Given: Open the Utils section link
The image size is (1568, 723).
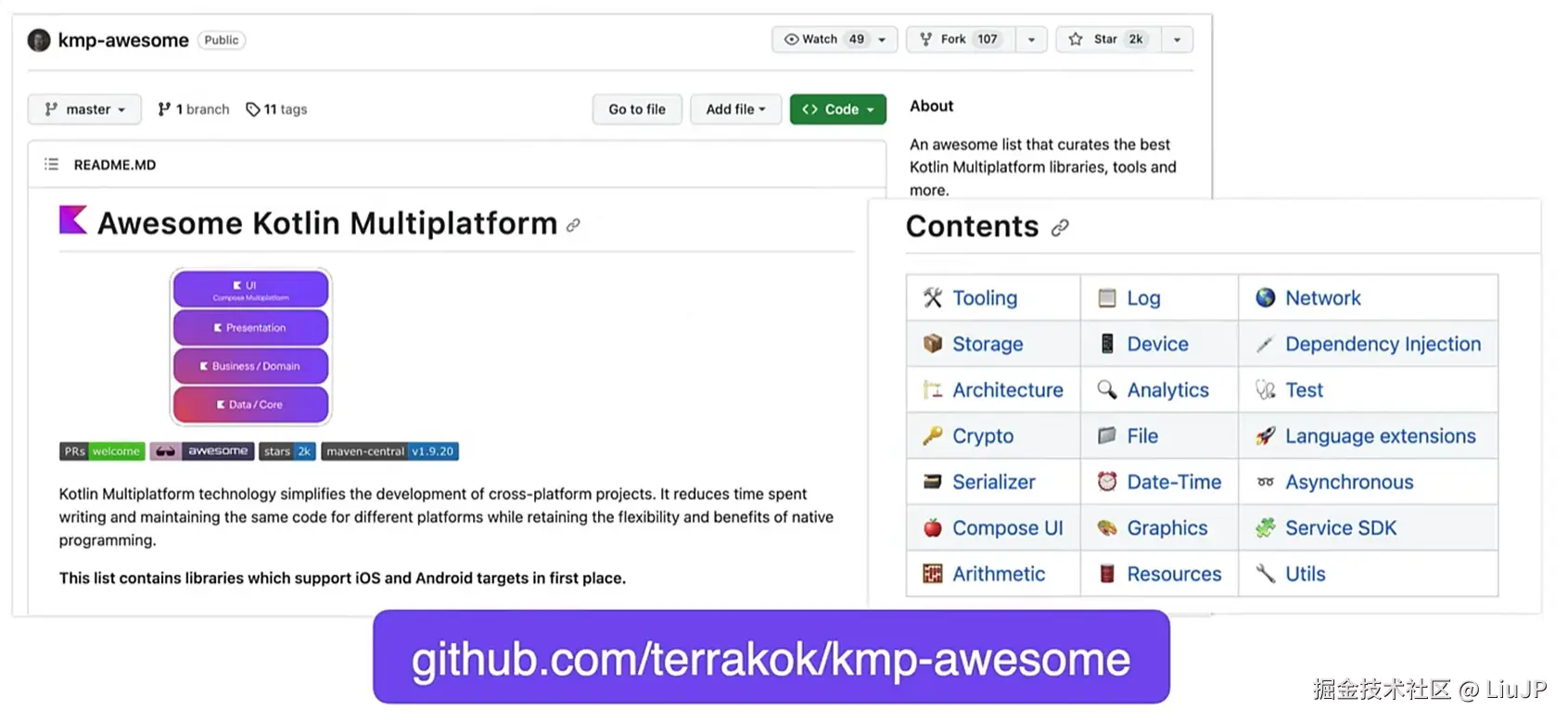Looking at the screenshot, I should pos(1306,574).
